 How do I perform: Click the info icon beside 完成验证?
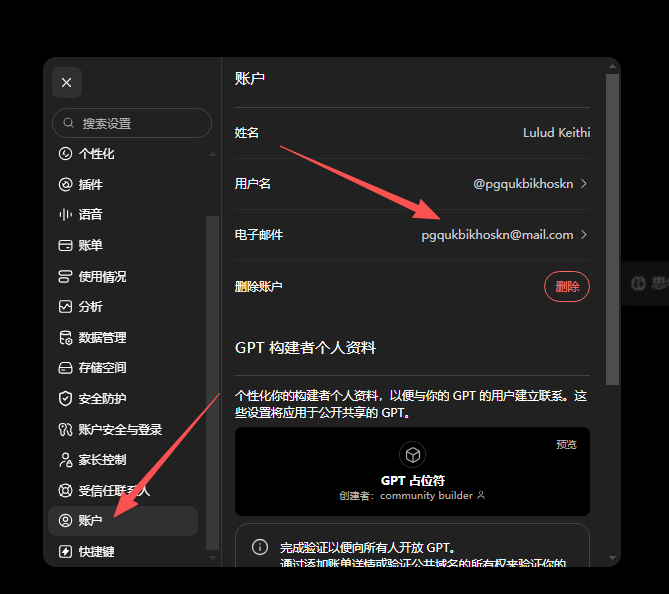(x=260, y=547)
